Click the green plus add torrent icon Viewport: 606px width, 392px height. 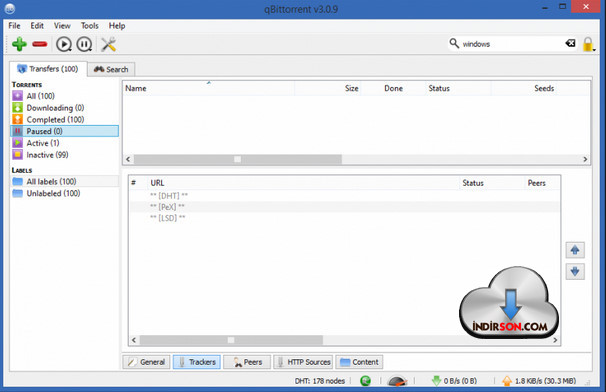point(19,44)
